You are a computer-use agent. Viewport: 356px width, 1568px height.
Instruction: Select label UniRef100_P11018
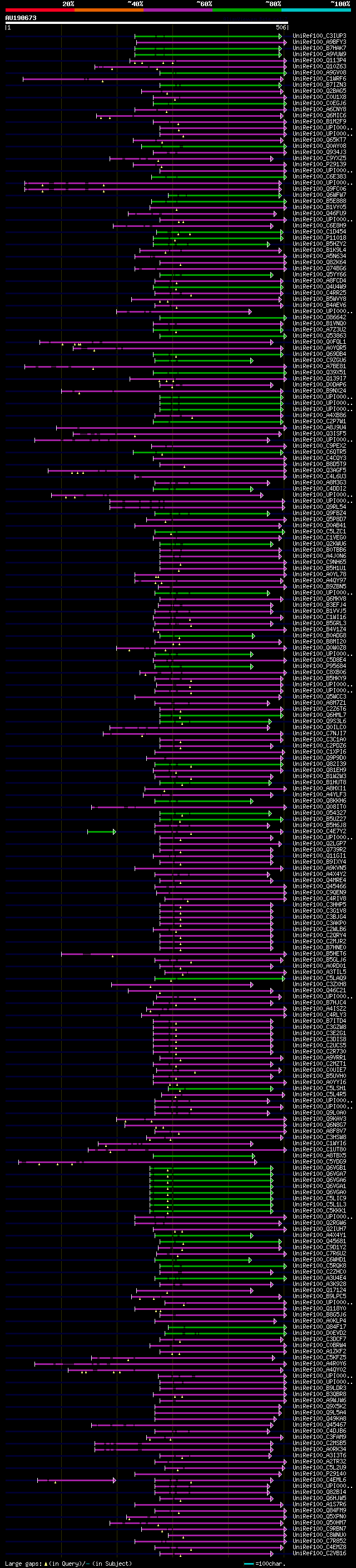tap(319, 238)
